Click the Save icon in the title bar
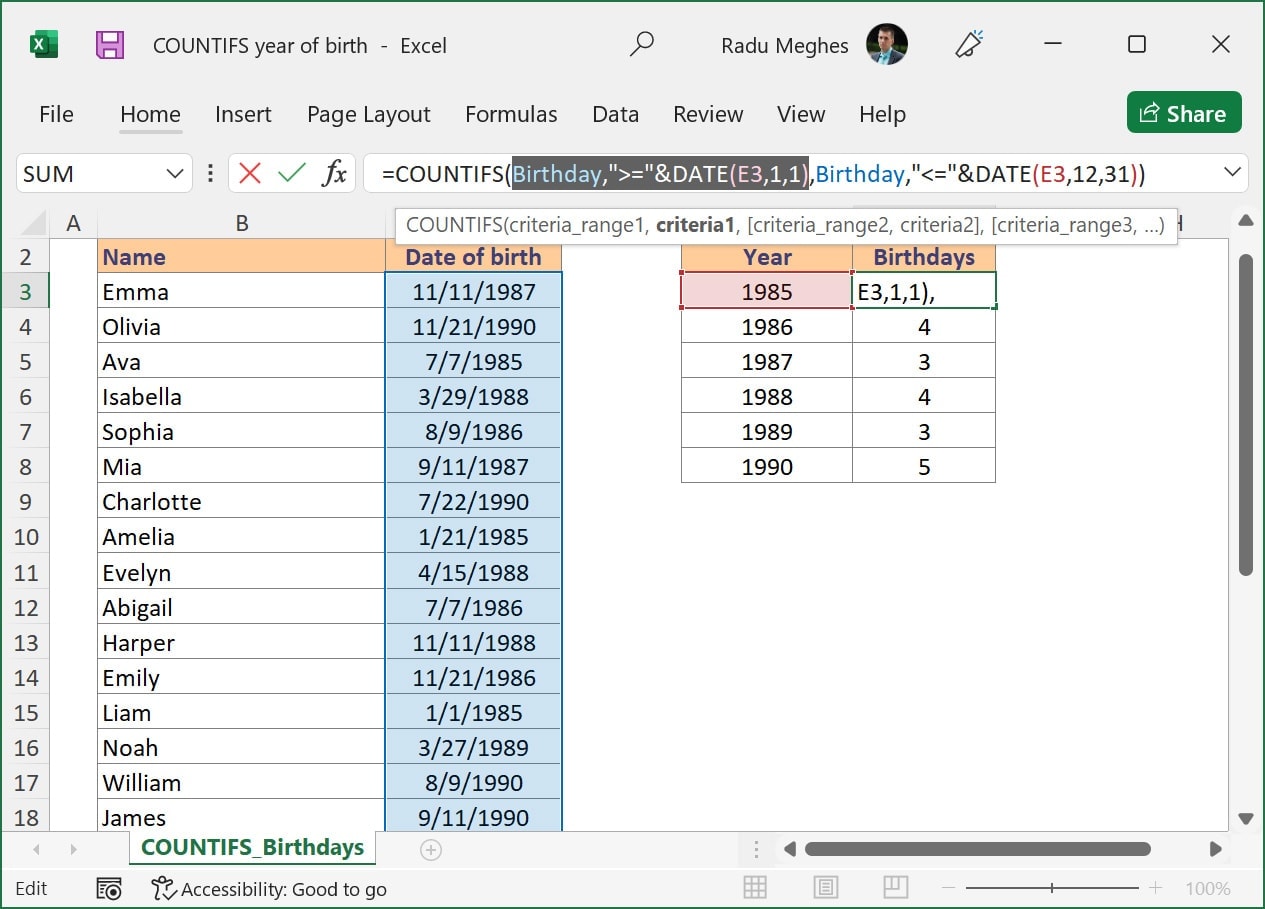 [108, 45]
